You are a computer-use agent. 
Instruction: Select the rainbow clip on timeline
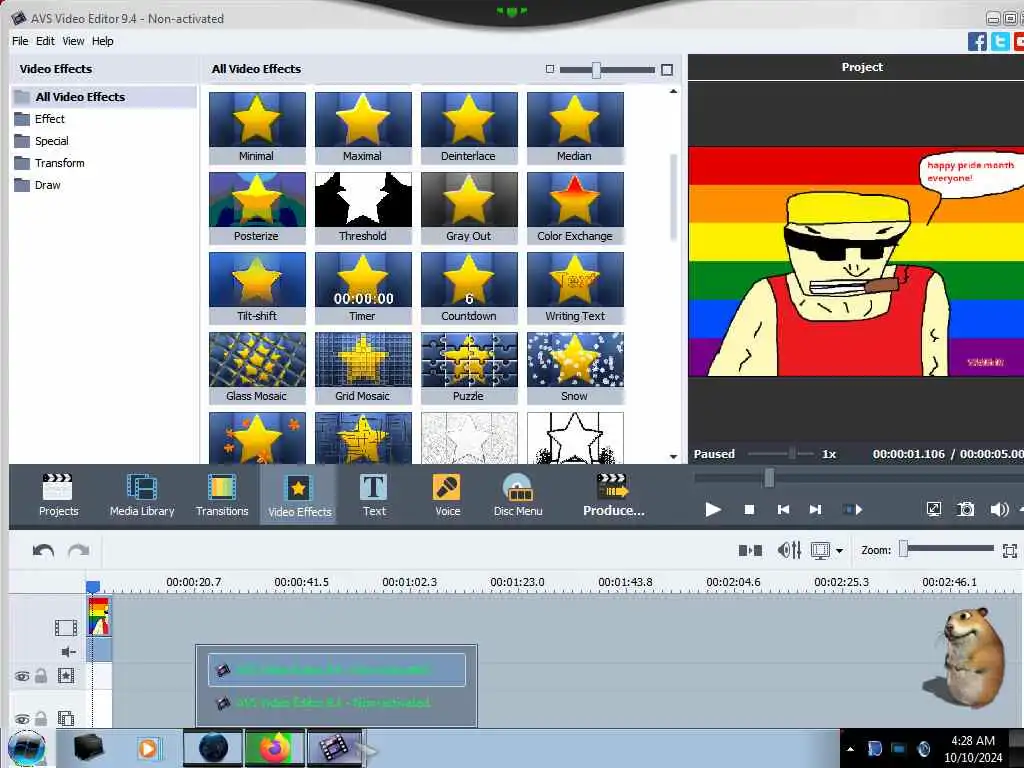pos(99,616)
